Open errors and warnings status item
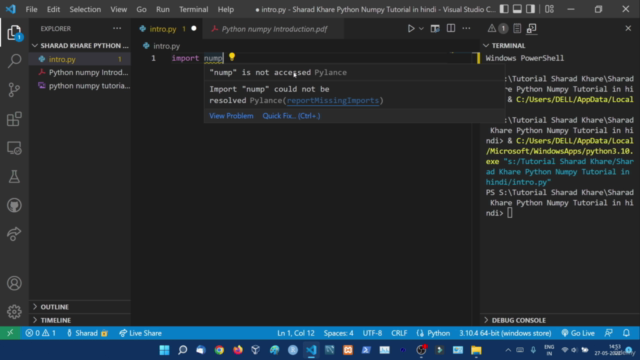Viewport: 640px width, 360px height. tap(40, 333)
